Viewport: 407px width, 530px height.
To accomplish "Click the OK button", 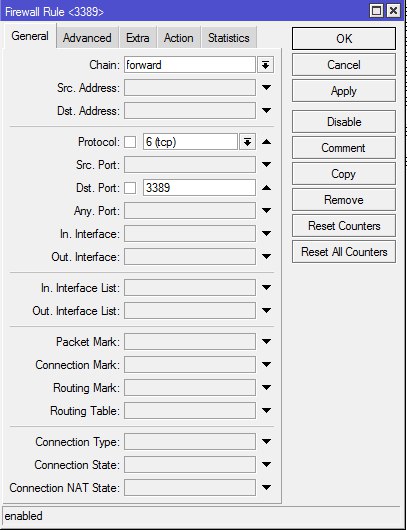I will pyautogui.click(x=344, y=39).
